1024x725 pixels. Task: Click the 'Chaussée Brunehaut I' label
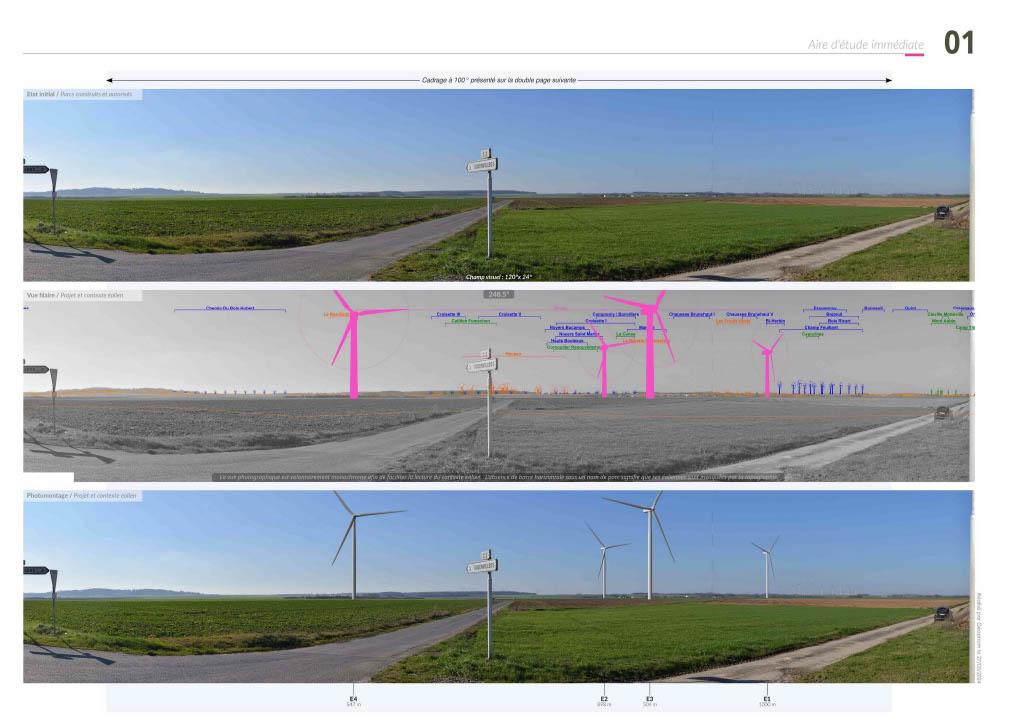click(692, 314)
